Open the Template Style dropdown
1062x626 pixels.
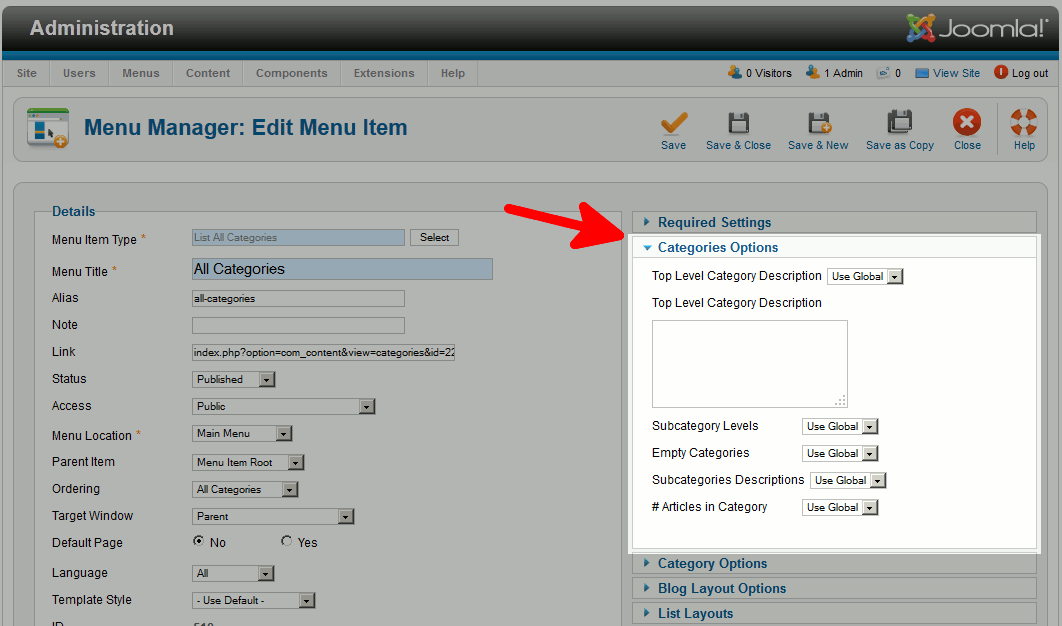(x=253, y=601)
